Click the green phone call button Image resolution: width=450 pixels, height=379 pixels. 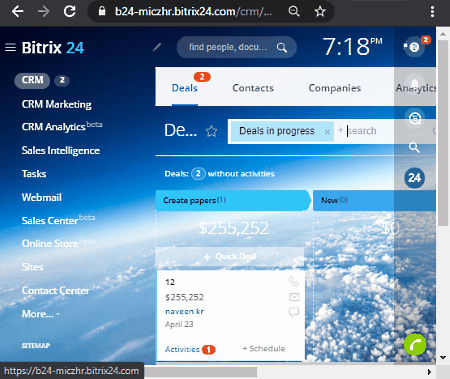click(415, 345)
